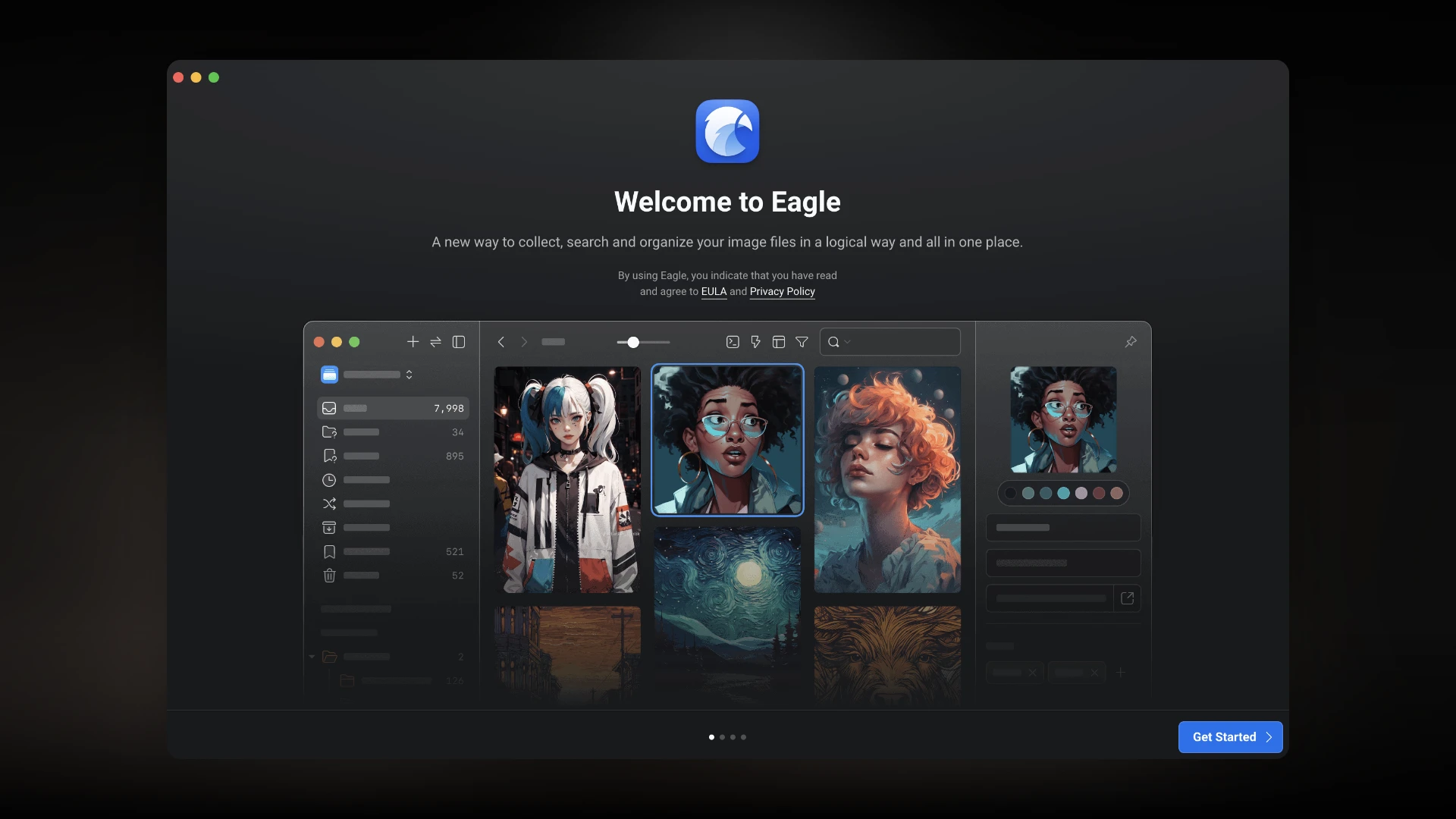Click the green zoom button of the welcome window

tap(214, 77)
